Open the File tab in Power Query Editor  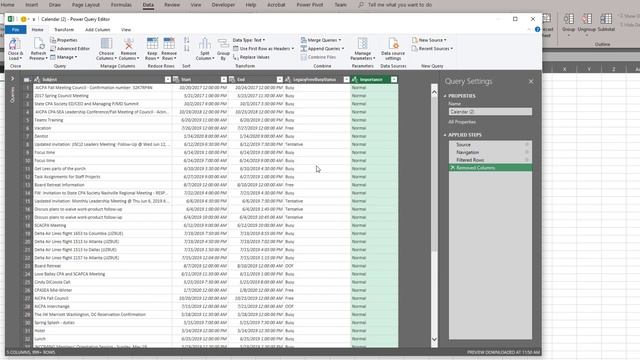point(16,30)
